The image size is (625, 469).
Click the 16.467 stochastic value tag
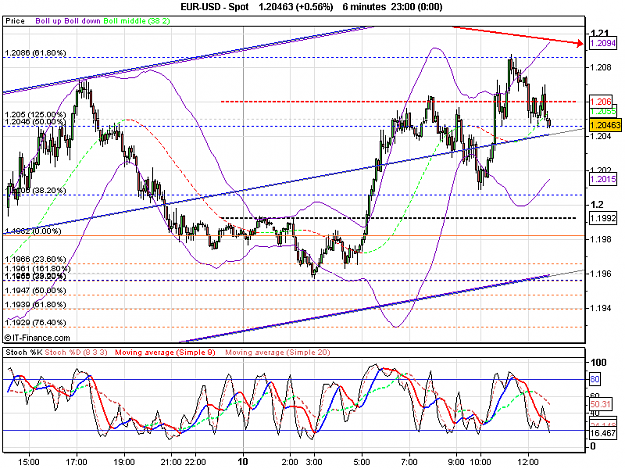[x=603, y=433]
